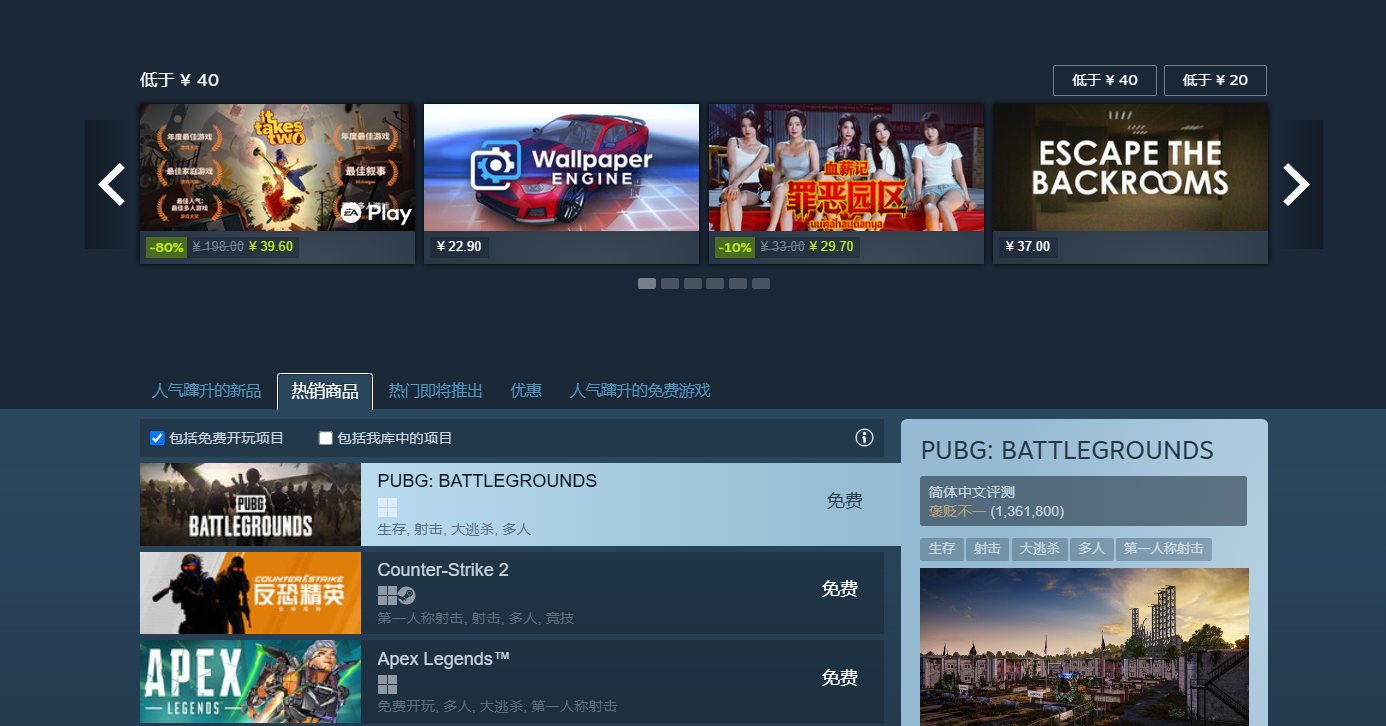This screenshot has width=1386, height=726.
Task: Click the right carousel arrow
Action: [x=1297, y=184]
